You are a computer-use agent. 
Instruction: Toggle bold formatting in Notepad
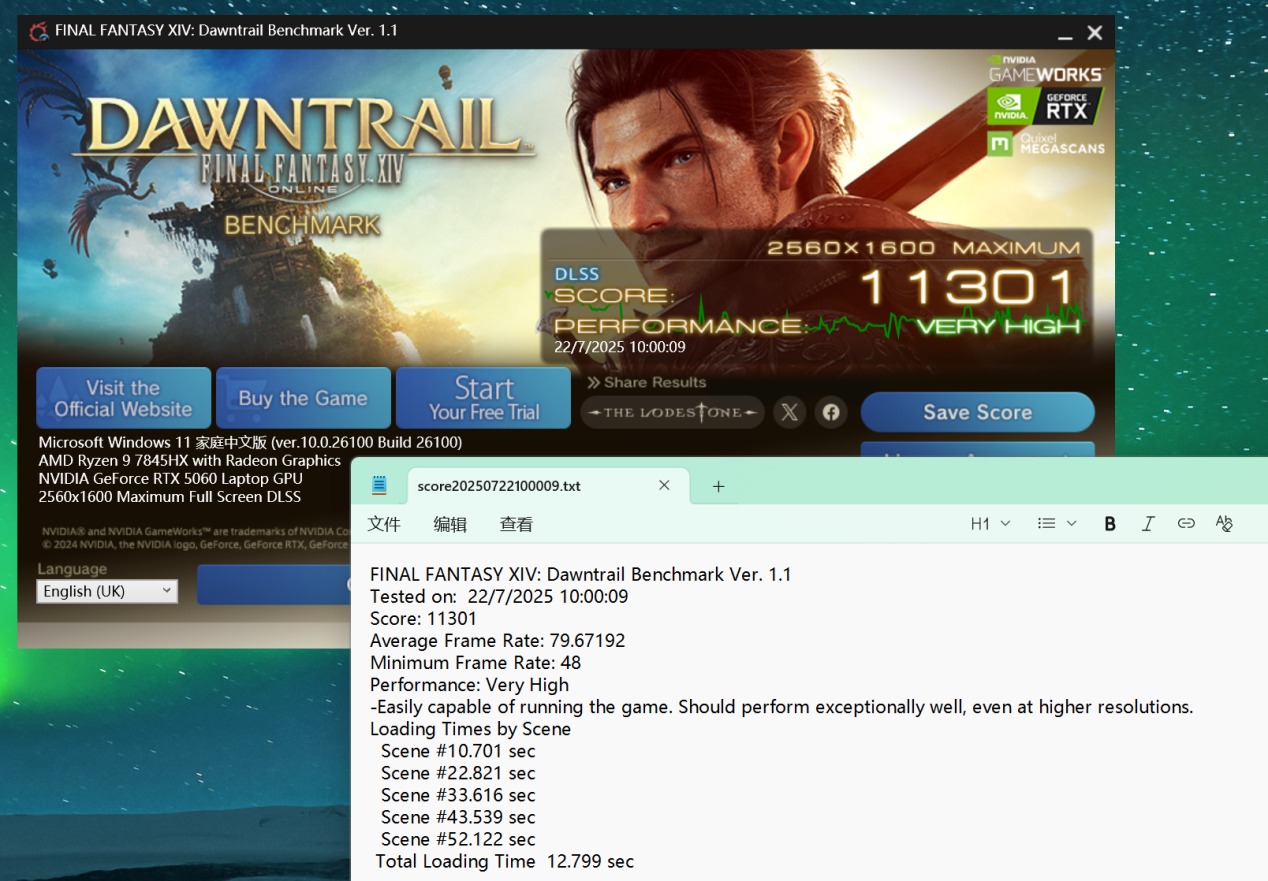pos(1110,523)
